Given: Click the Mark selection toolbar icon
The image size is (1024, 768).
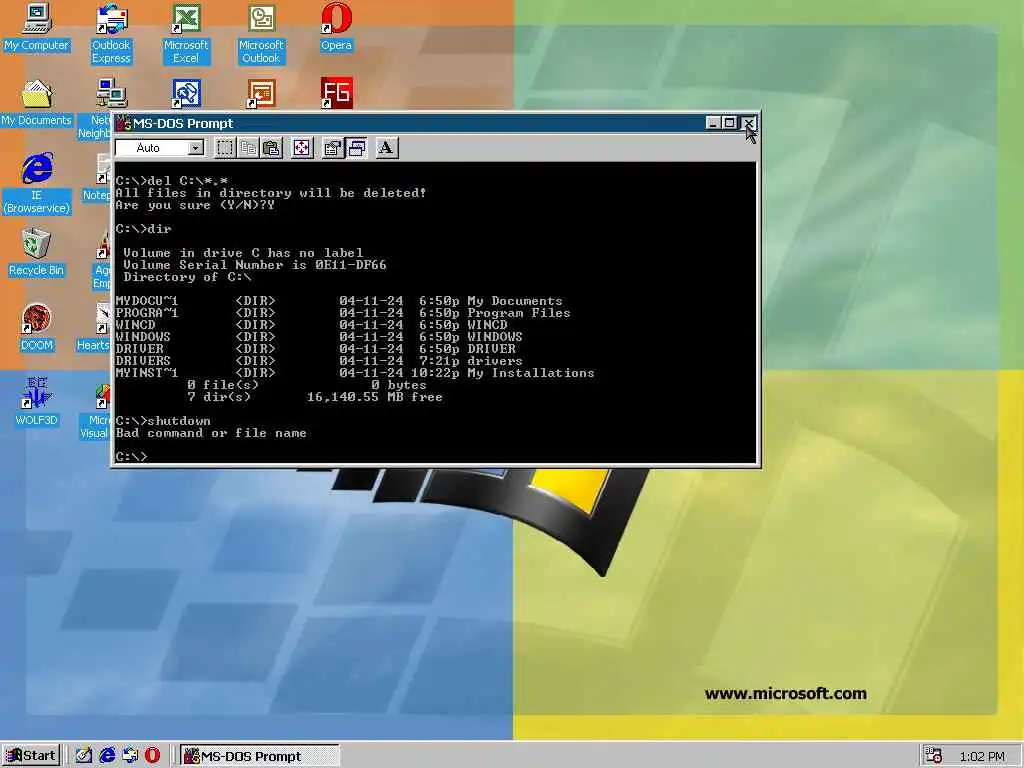Looking at the screenshot, I should (x=225, y=148).
